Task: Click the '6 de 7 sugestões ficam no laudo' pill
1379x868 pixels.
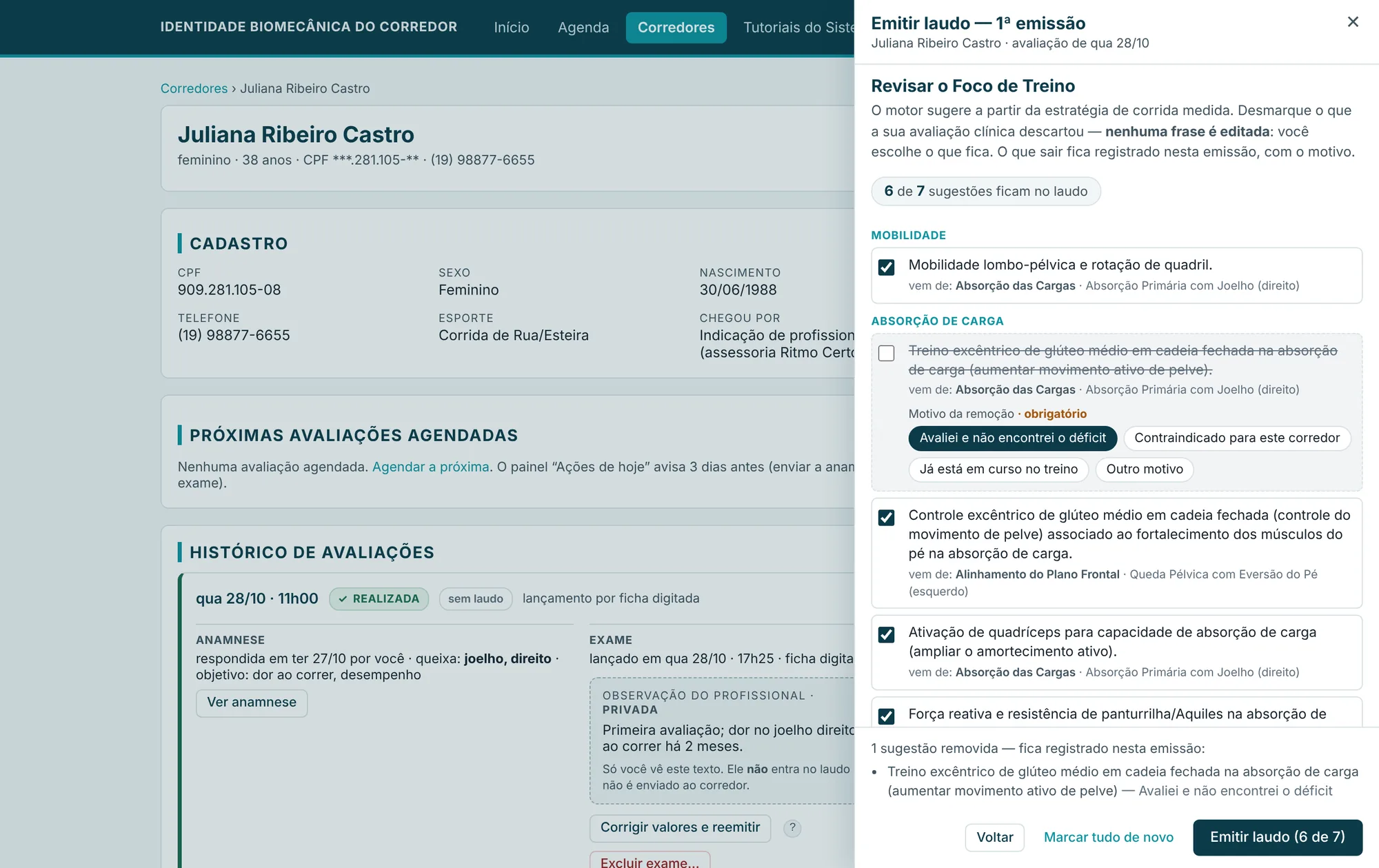Action: pyautogui.click(x=986, y=191)
